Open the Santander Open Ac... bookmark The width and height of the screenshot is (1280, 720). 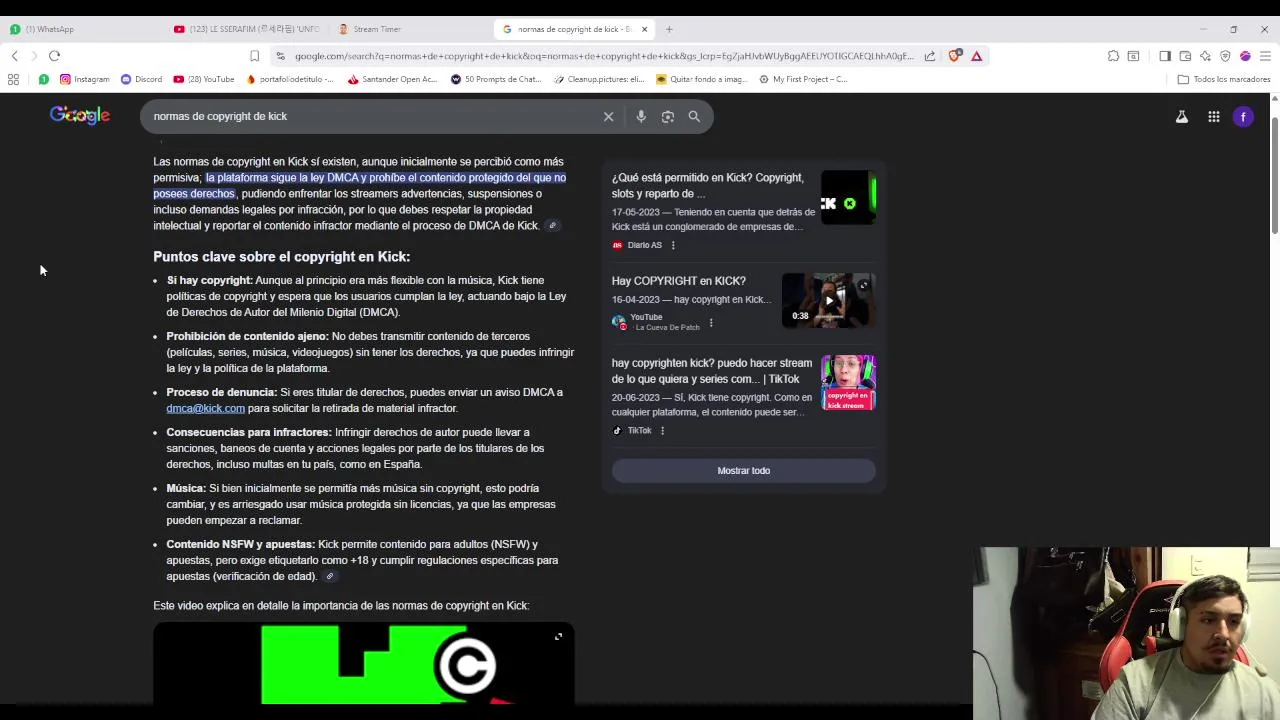392,79
